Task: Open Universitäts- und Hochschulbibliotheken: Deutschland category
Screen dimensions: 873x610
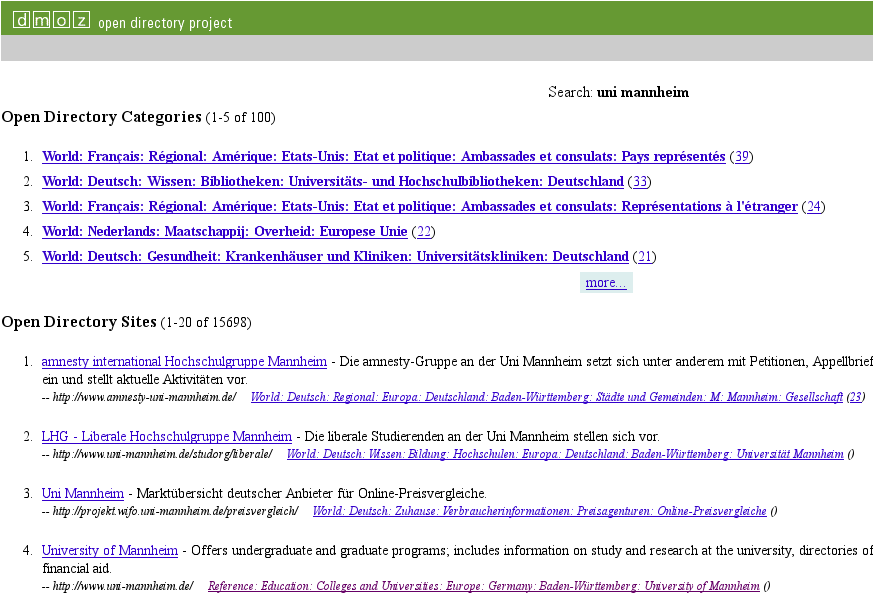Action: 332,182
